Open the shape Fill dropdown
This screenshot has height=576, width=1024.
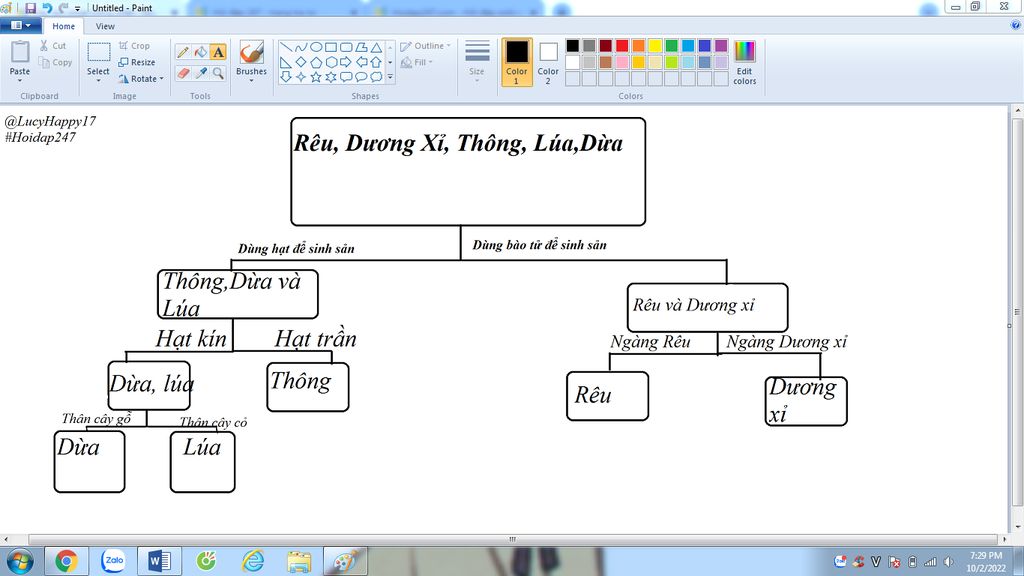(417, 62)
